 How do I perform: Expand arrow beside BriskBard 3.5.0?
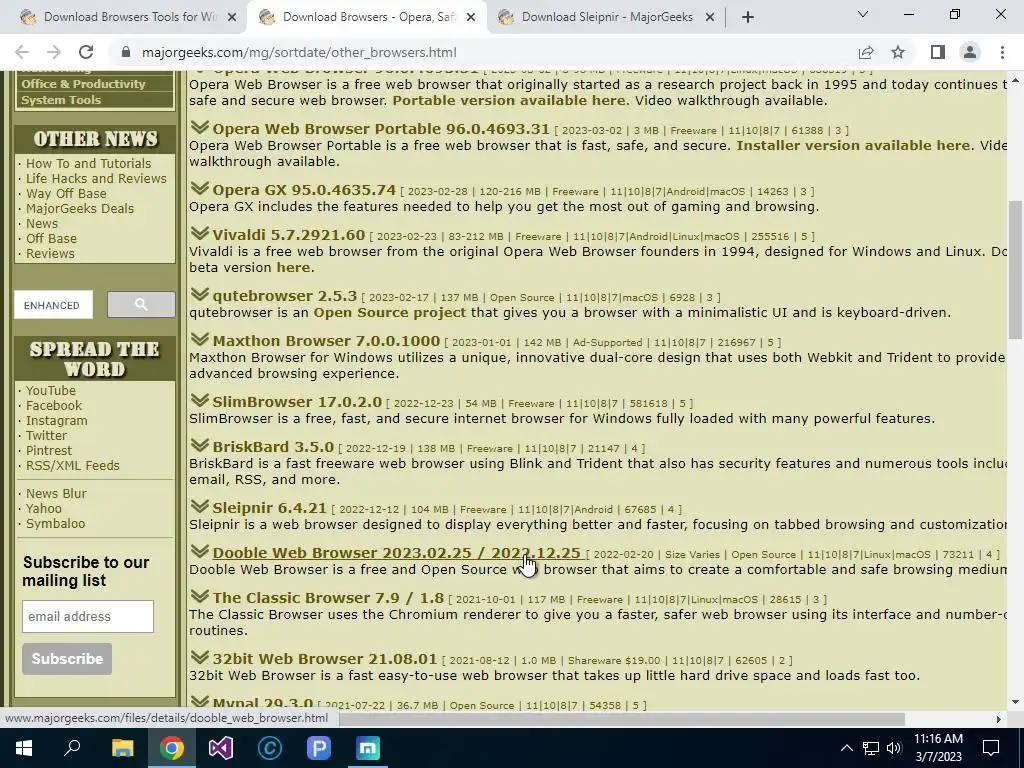(199, 445)
